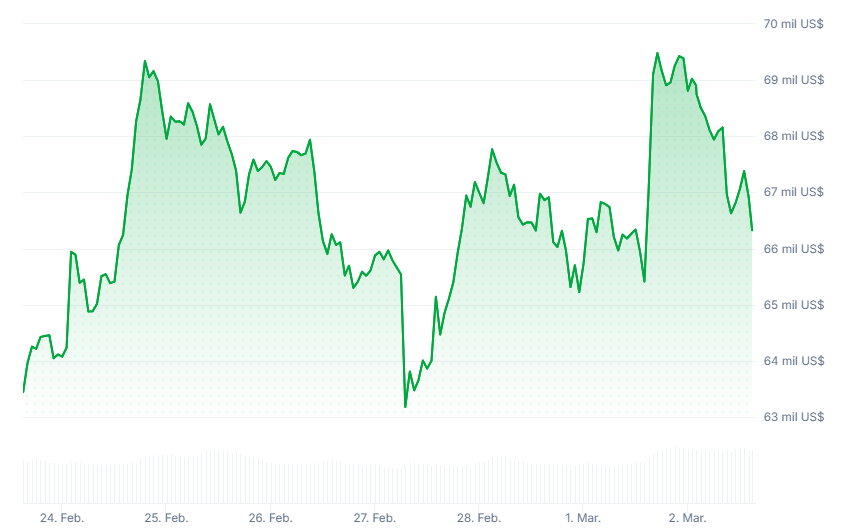Viewport: 847px width, 530px height.
Task: Select the 25. Feb. date label
Action: (x=166, y=518)
